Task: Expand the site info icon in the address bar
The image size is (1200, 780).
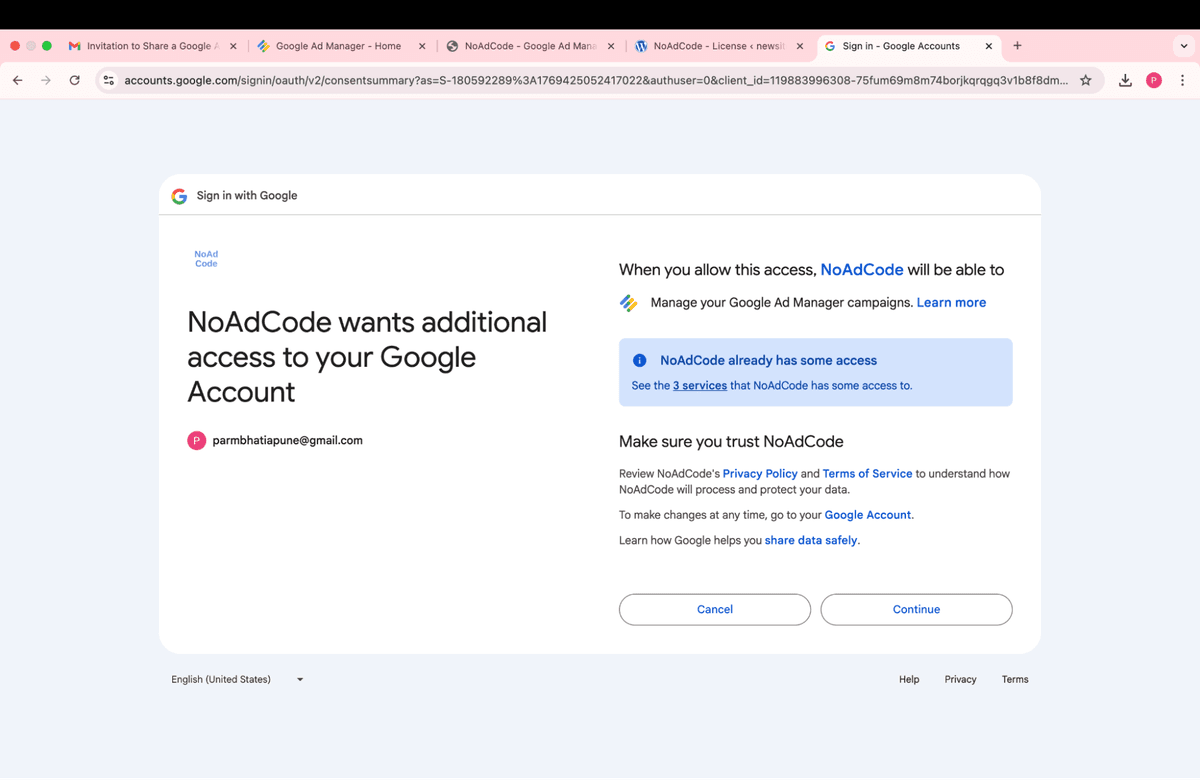Action: (x=108, y=80)
